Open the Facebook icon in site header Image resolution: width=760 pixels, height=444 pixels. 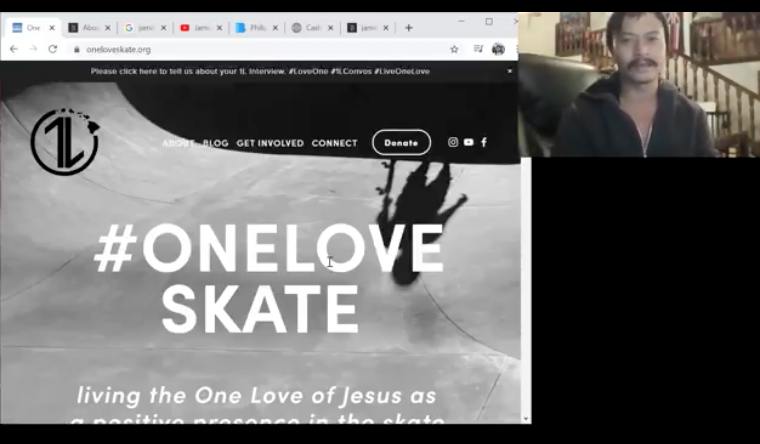(x=484, y=142)
